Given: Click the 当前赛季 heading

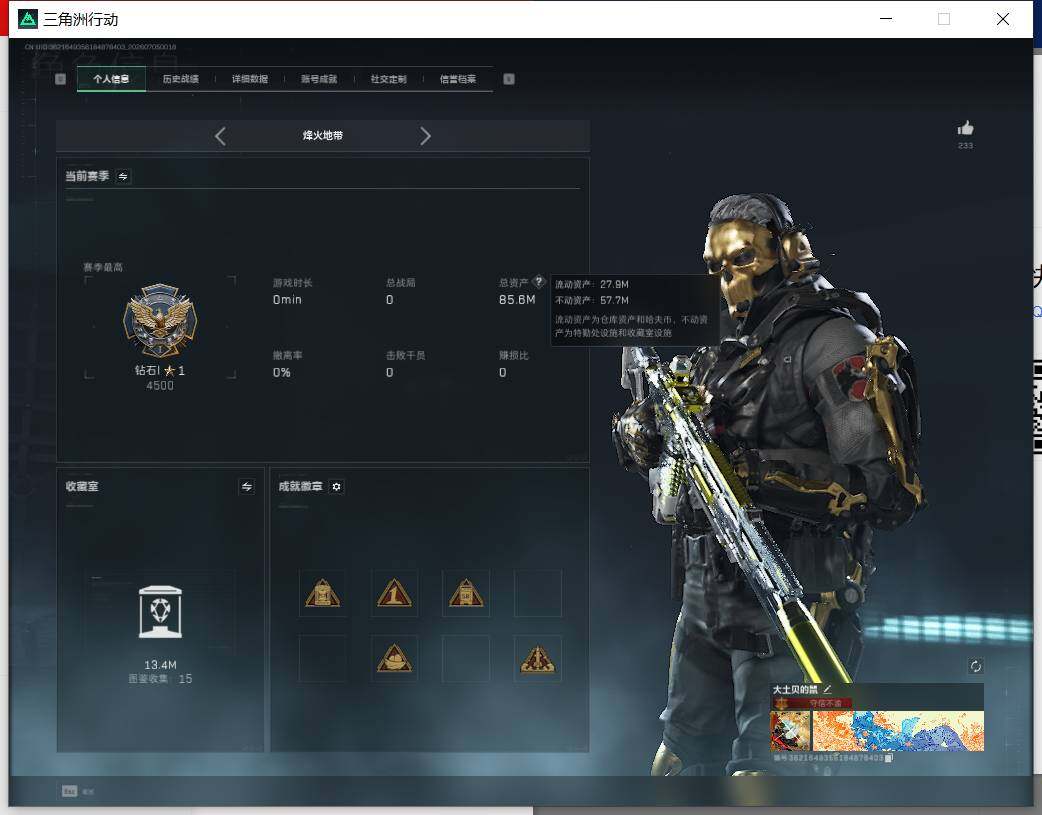Looking at the screenshot, I should (87, 175).
